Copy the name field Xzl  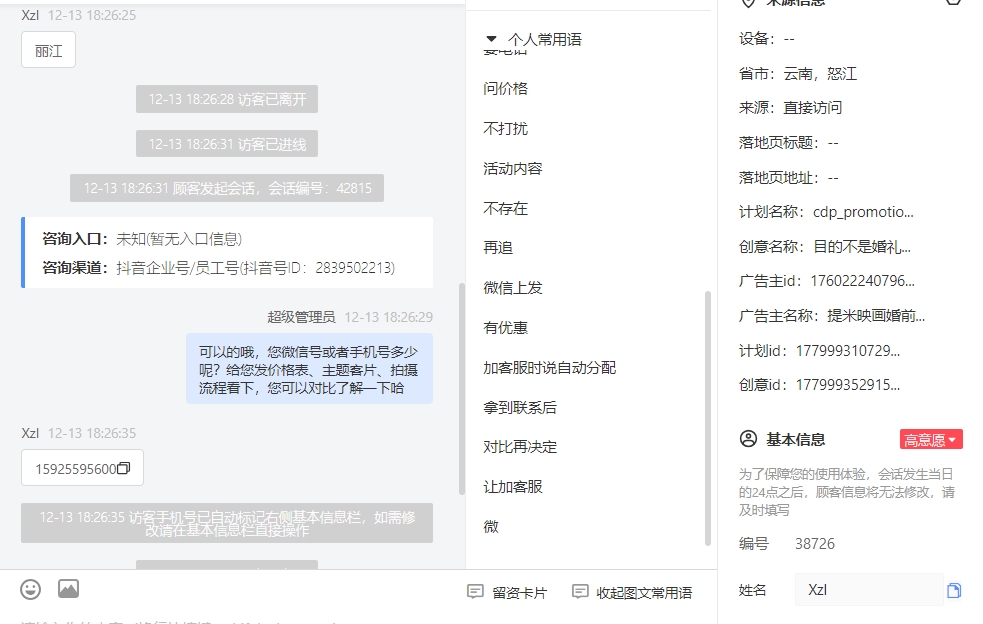pos(954,590)
